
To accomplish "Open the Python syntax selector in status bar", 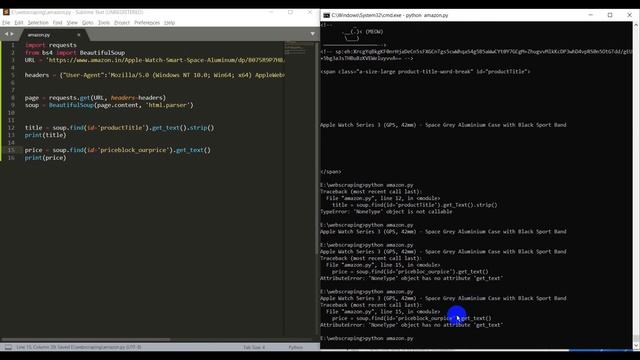I will pos(296,347).
